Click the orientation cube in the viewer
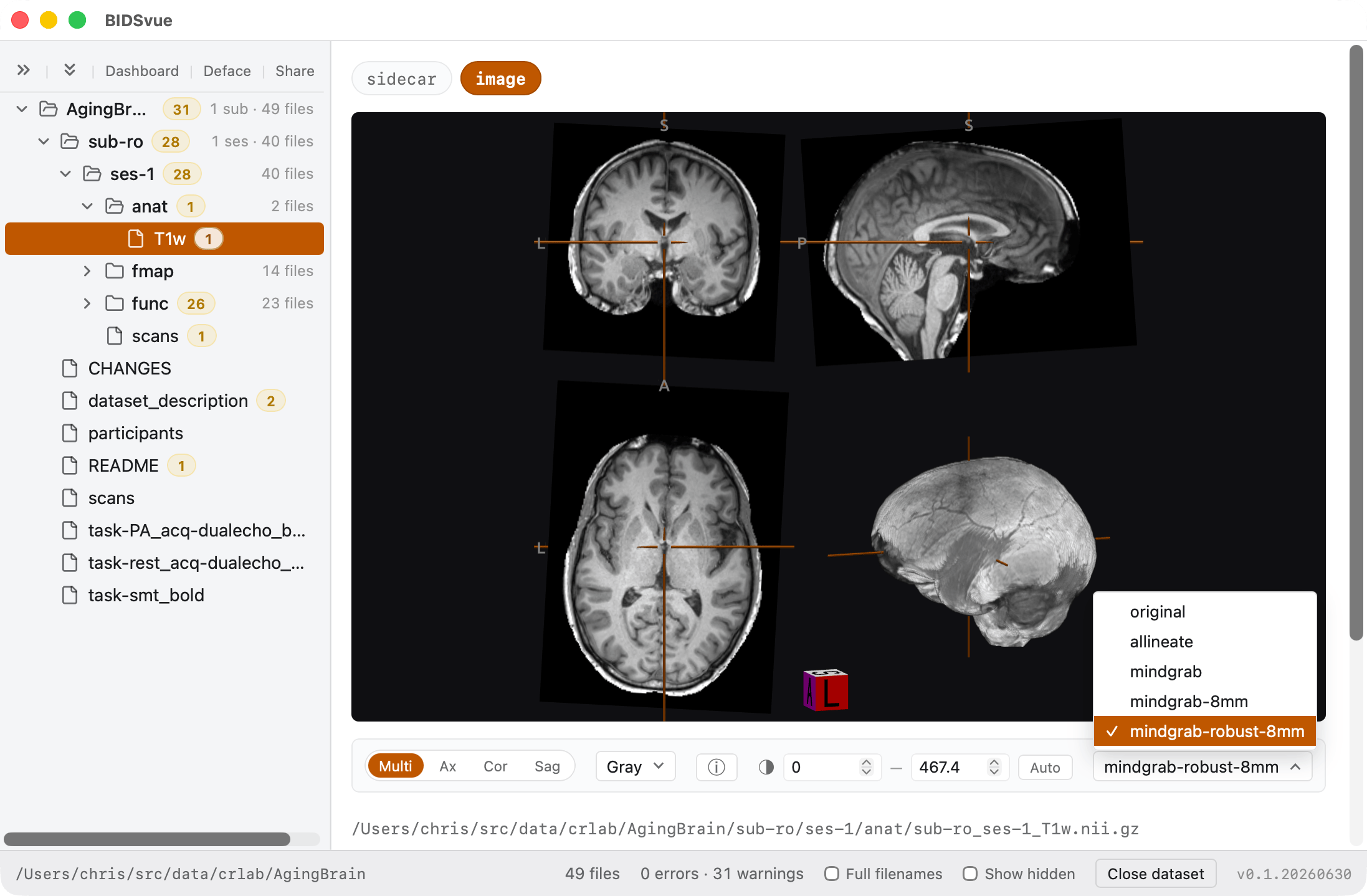This screenshot has height=896, width=1367. (826, 690)
